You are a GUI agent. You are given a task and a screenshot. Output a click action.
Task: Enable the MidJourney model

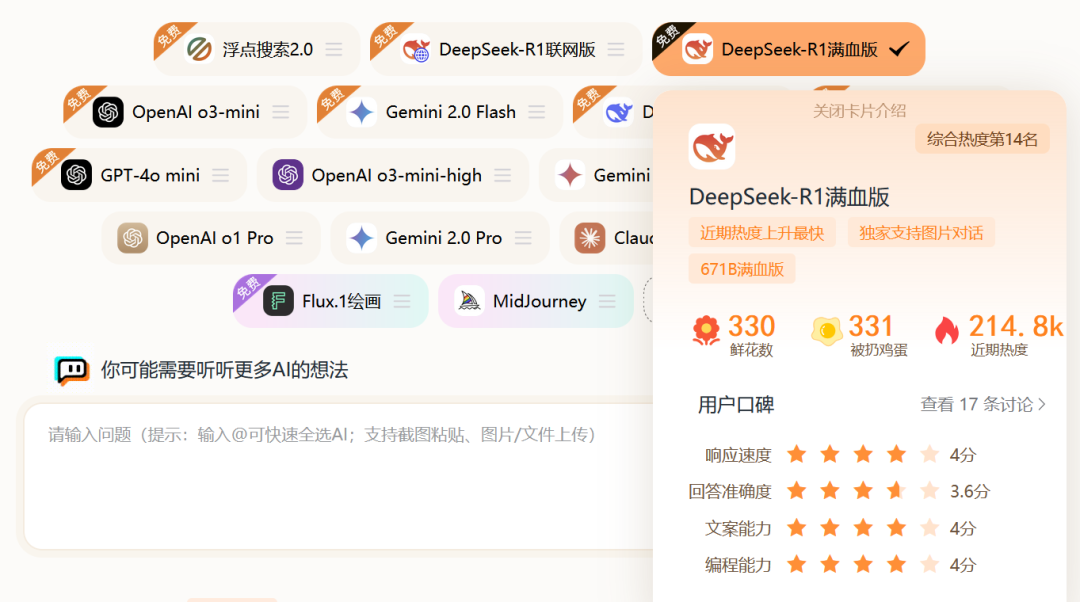point(536,301)
